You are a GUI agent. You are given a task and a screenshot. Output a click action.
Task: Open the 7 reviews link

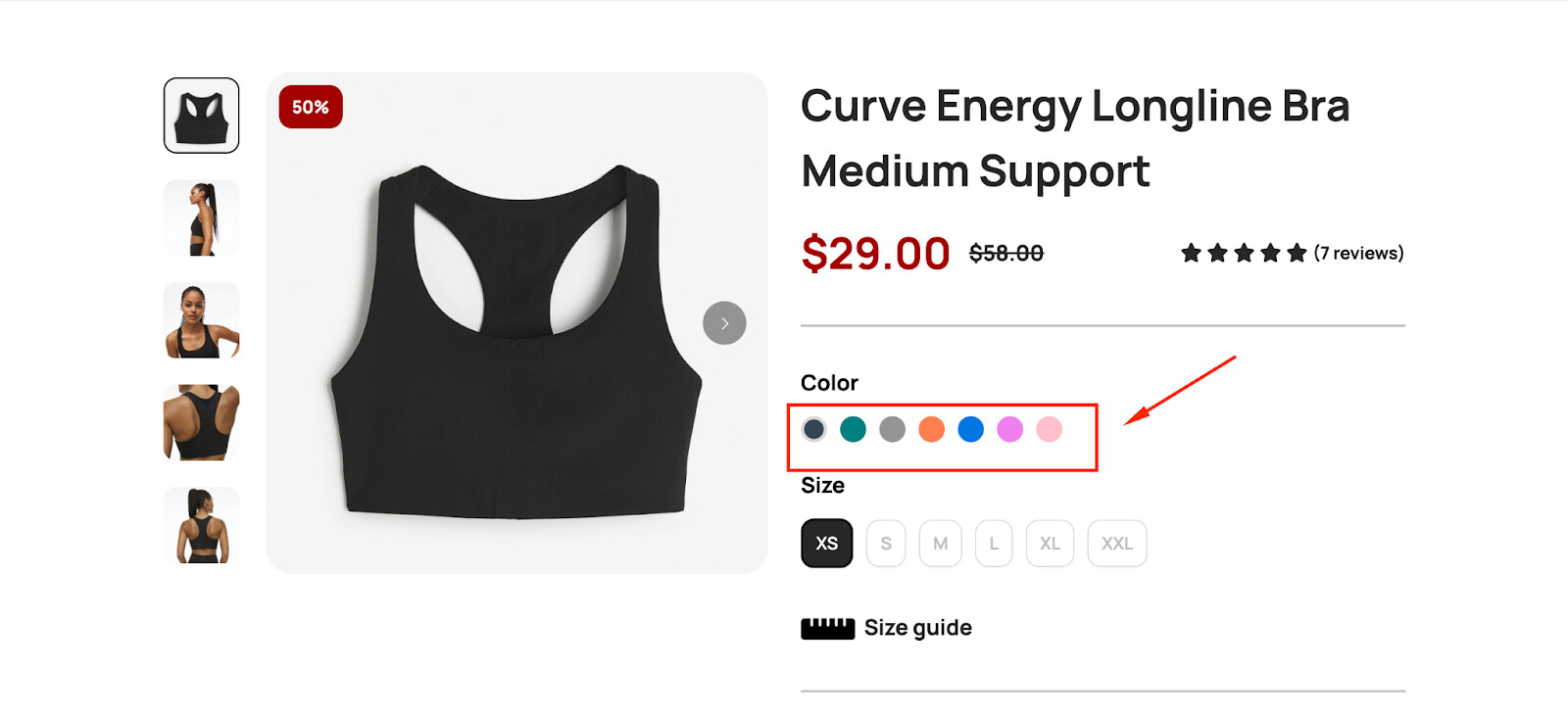pos(1358,253)
